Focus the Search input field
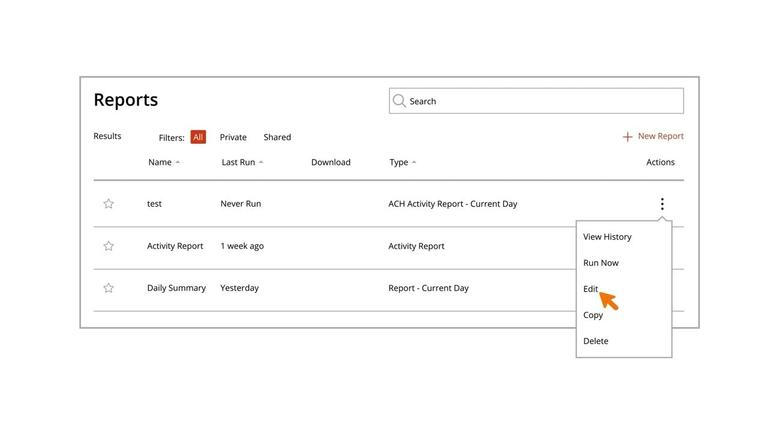 pos(536,101)
